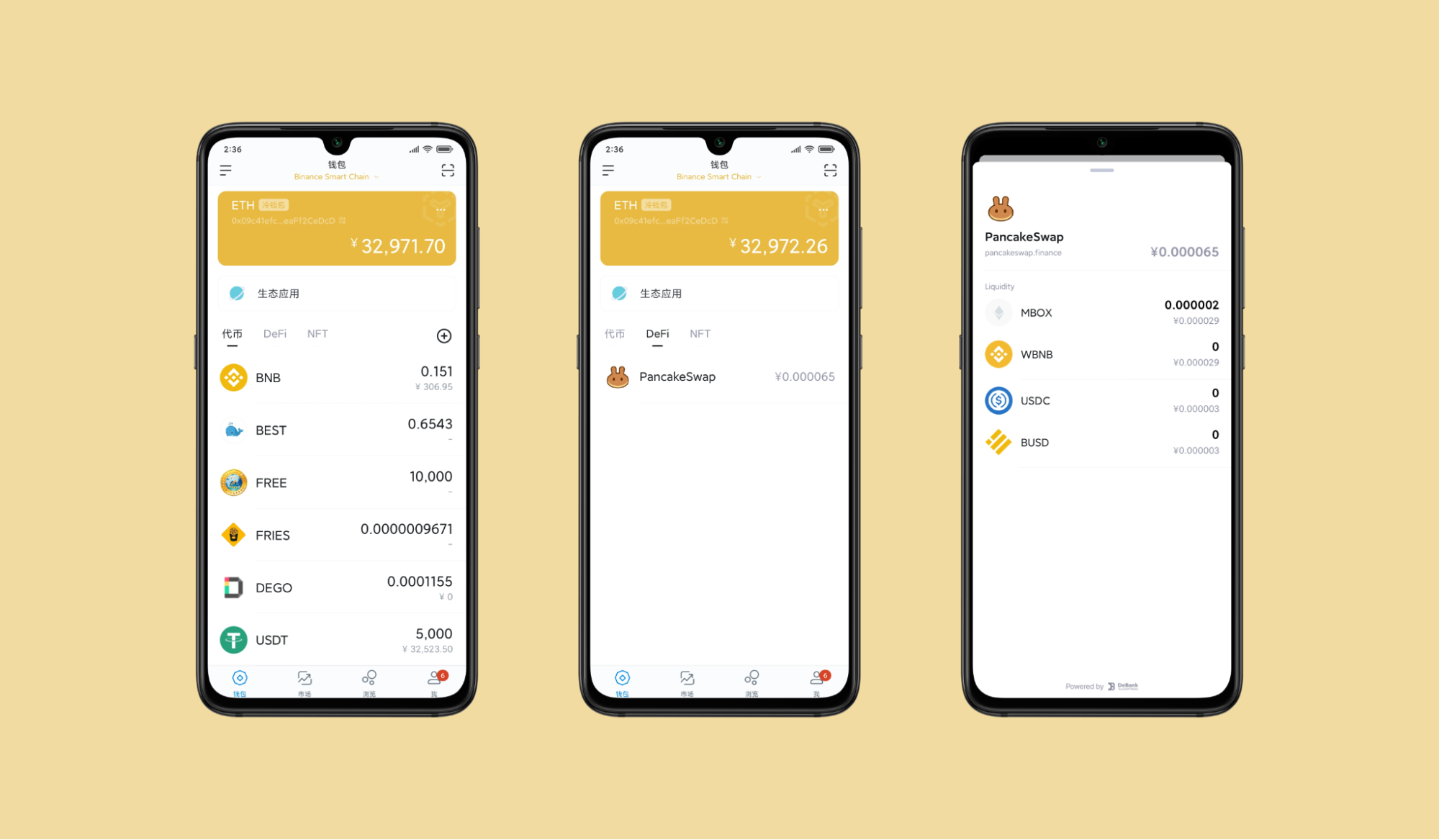Click the BNB token icon
This screenshot has width=1439, height=840.
233,378
